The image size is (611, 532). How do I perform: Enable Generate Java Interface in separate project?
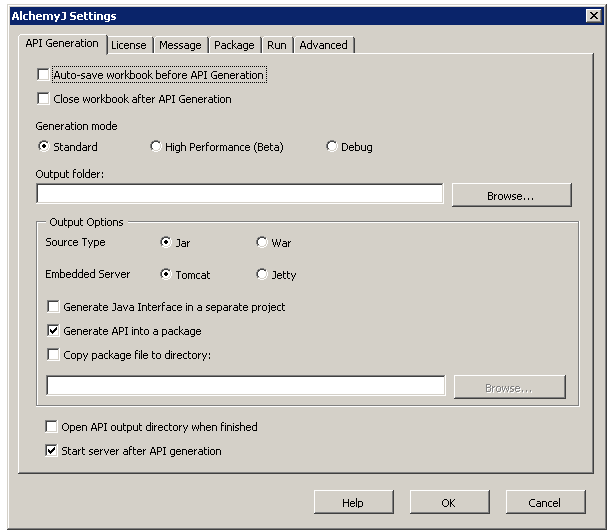(x=54, y=307)
